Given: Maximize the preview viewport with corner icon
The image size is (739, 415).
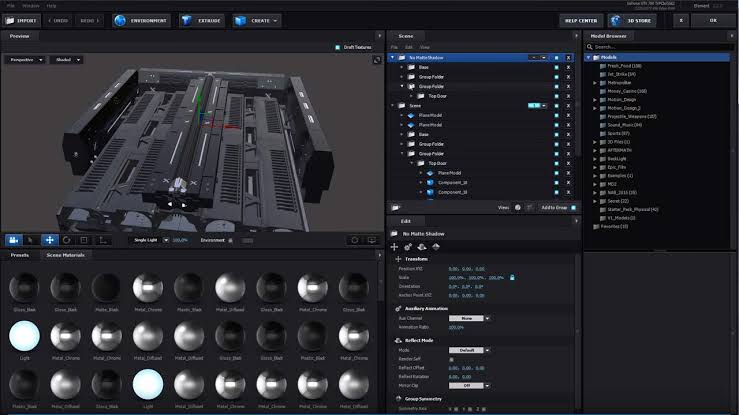Looking at the screenshot, I should point(377,60).
